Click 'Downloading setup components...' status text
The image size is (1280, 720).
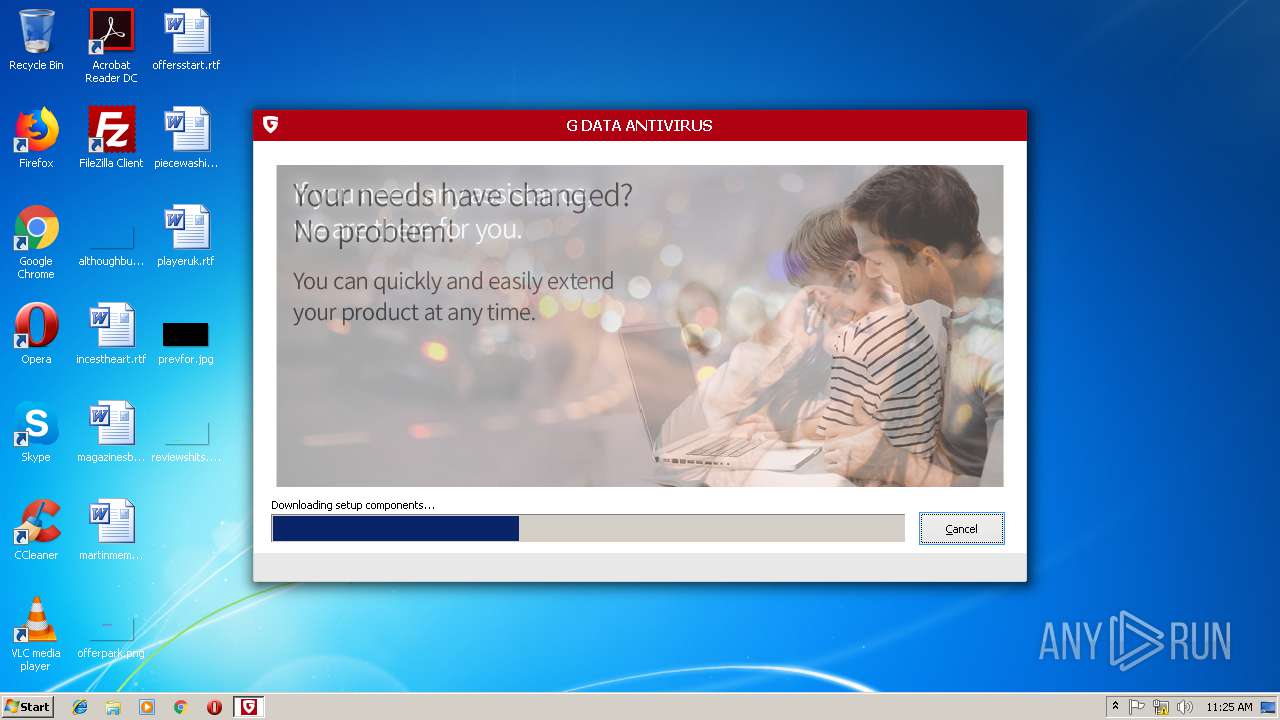pyautogui.click(x=353, y=505)
